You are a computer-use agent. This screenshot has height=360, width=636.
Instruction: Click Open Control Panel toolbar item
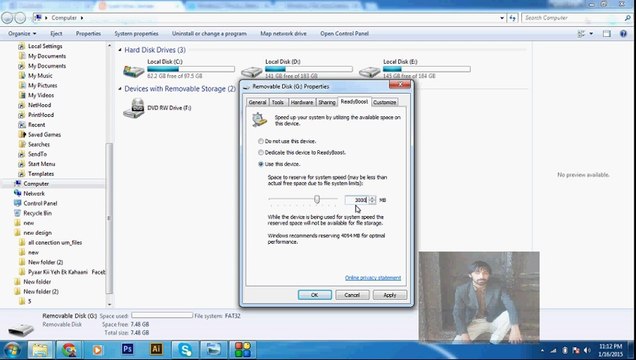pos(344,34)
